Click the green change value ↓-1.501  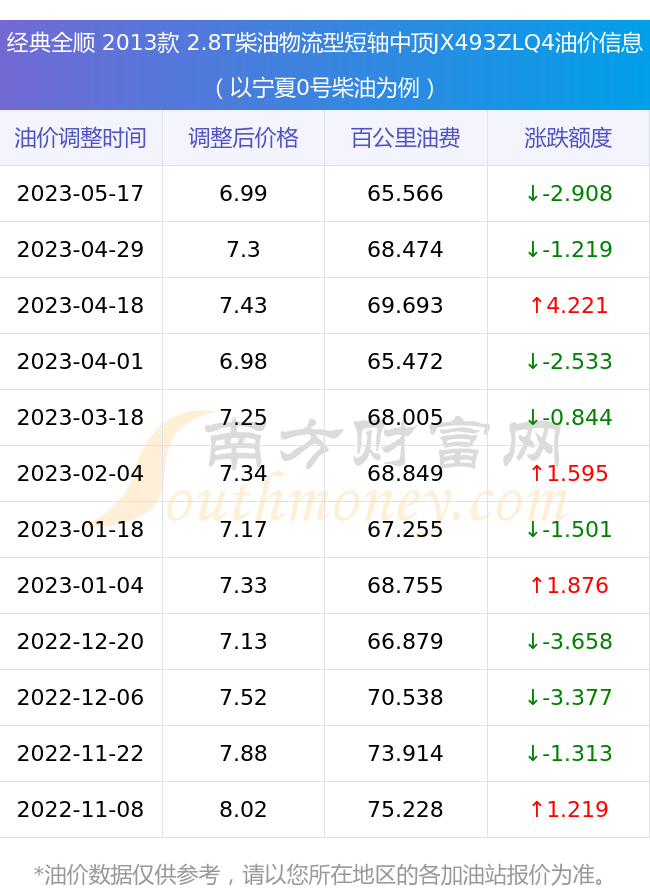click(569, 529)
